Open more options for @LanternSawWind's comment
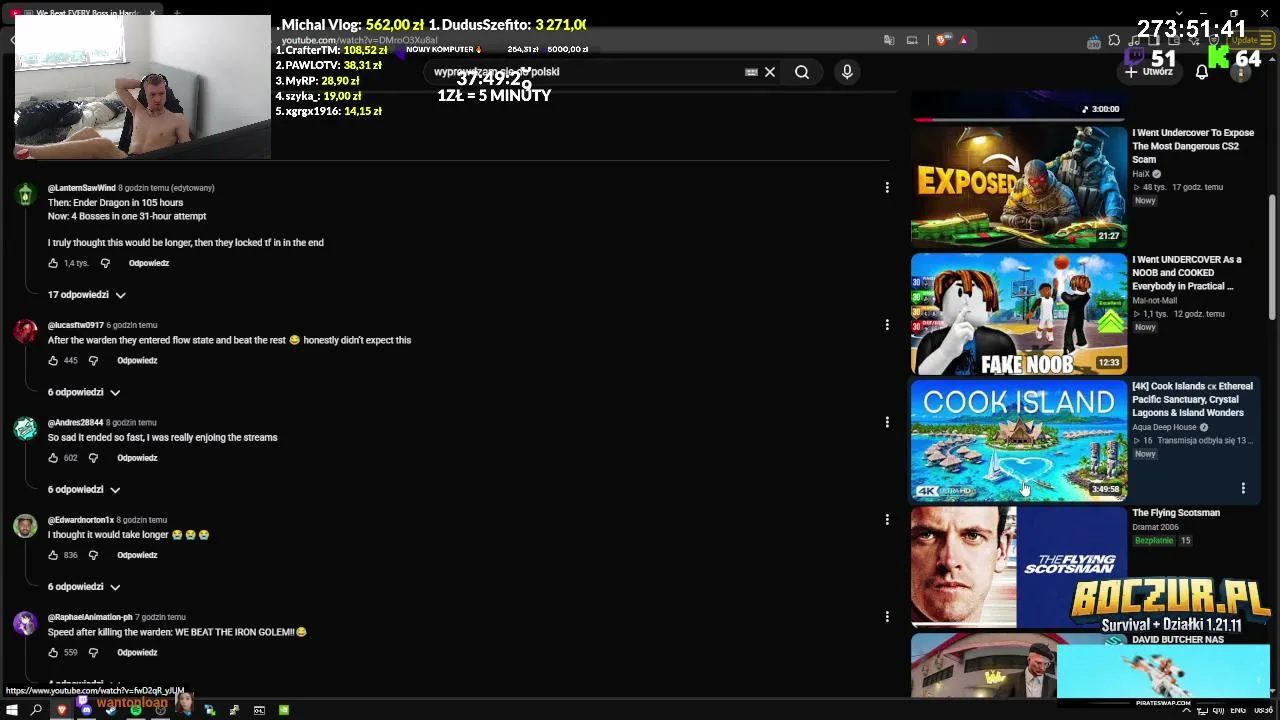The image size is (1280, 720). [887, 187]
